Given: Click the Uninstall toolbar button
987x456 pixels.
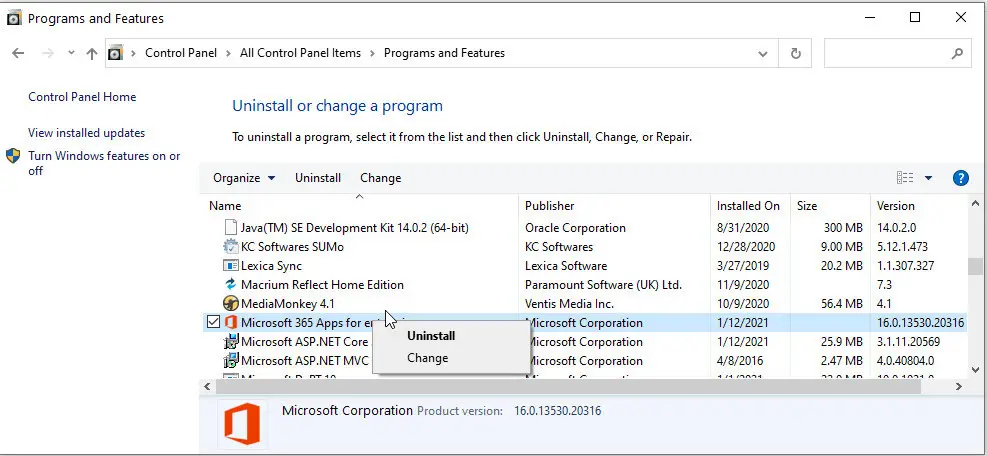Looking at the screenshot, I should pos(318,178).
